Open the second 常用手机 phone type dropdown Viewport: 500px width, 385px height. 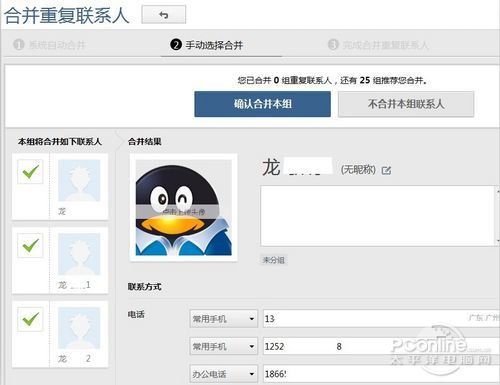(224, 346)
